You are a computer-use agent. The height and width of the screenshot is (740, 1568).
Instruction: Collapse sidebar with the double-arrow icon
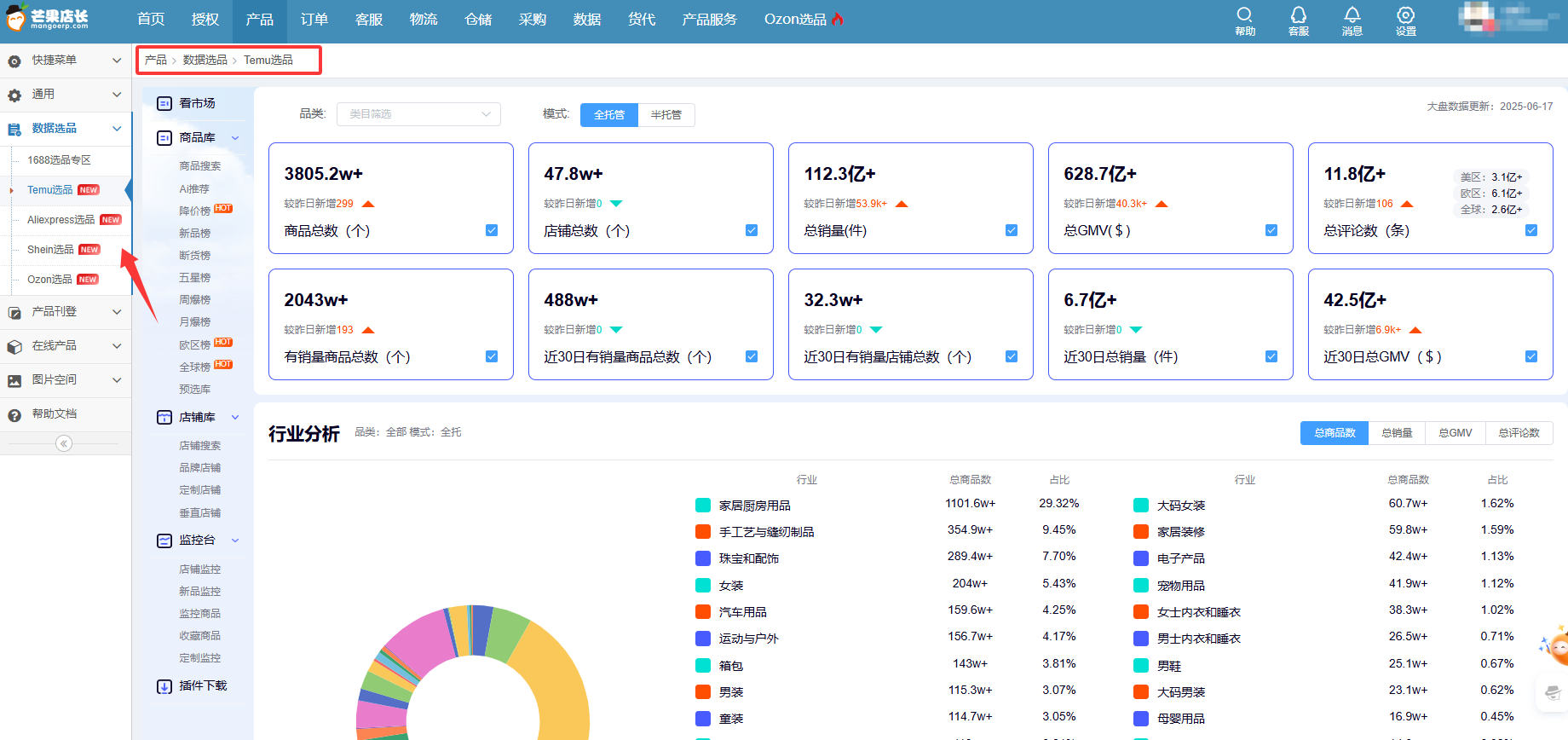pyautogui.click(x=64, y=443)
